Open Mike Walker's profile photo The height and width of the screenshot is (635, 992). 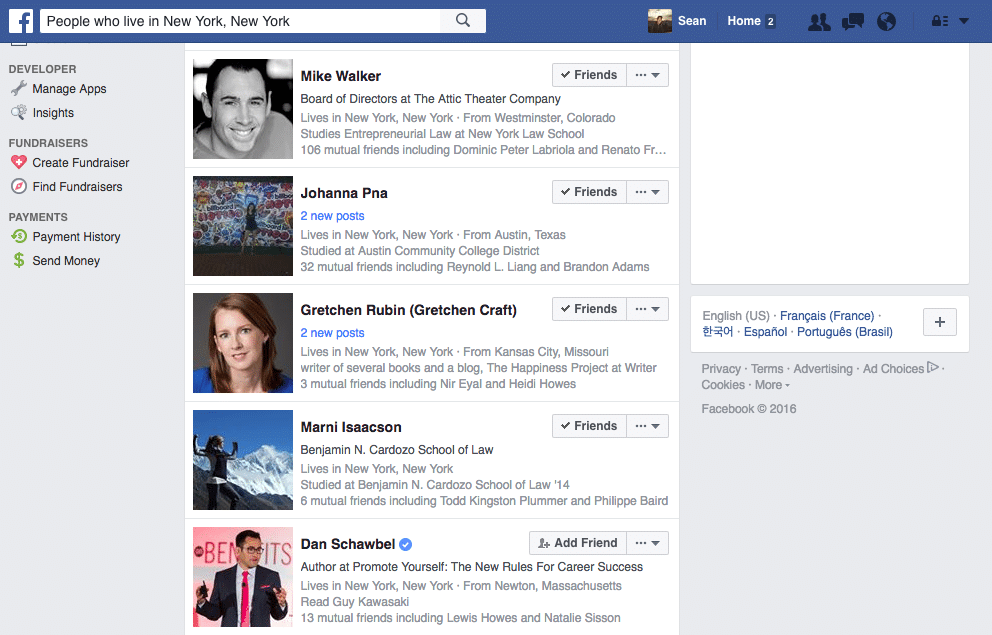243,109
